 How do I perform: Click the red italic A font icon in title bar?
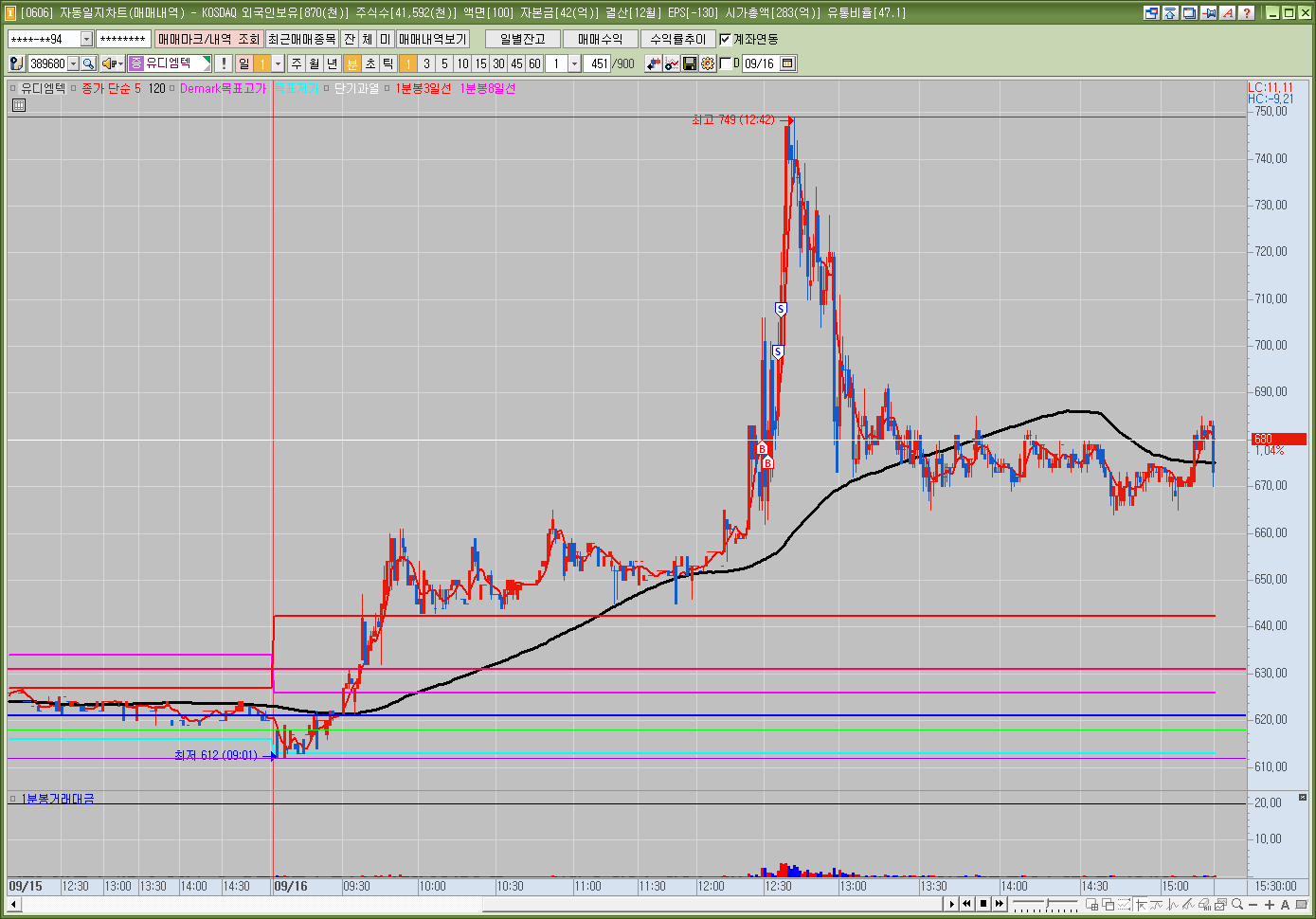pos(1228,12)
